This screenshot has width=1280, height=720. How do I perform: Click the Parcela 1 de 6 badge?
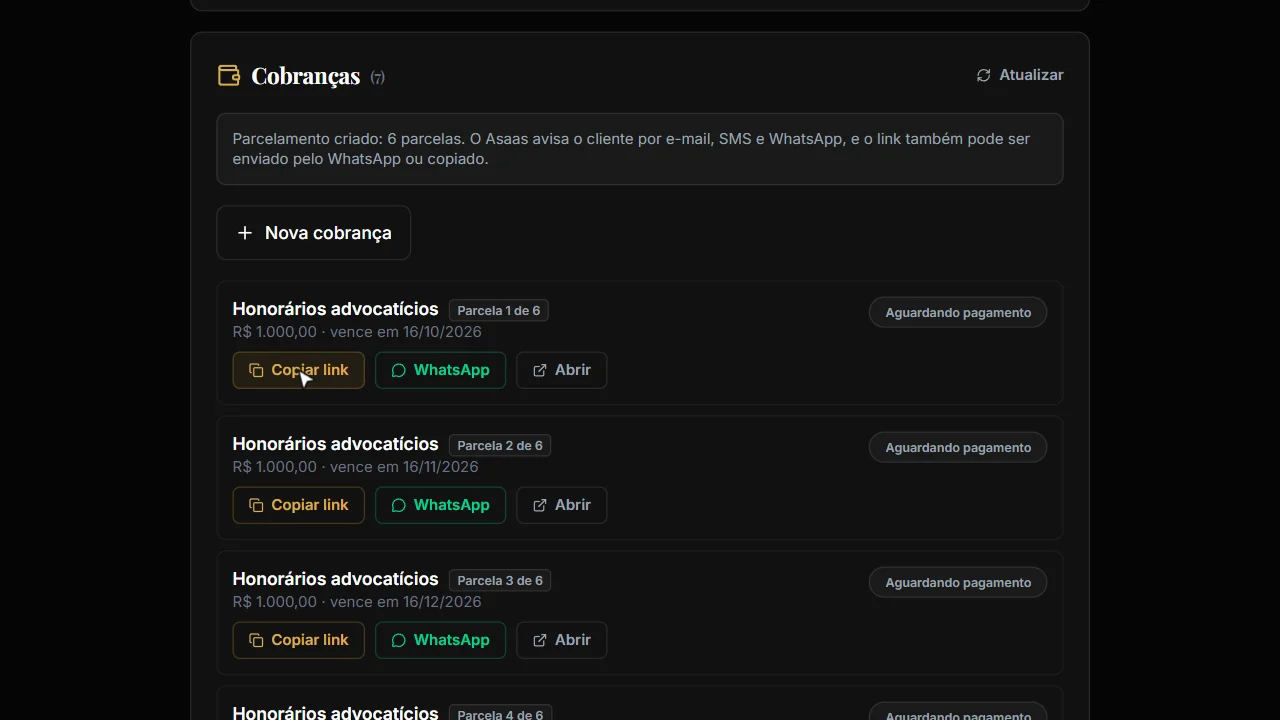[498, 311]
